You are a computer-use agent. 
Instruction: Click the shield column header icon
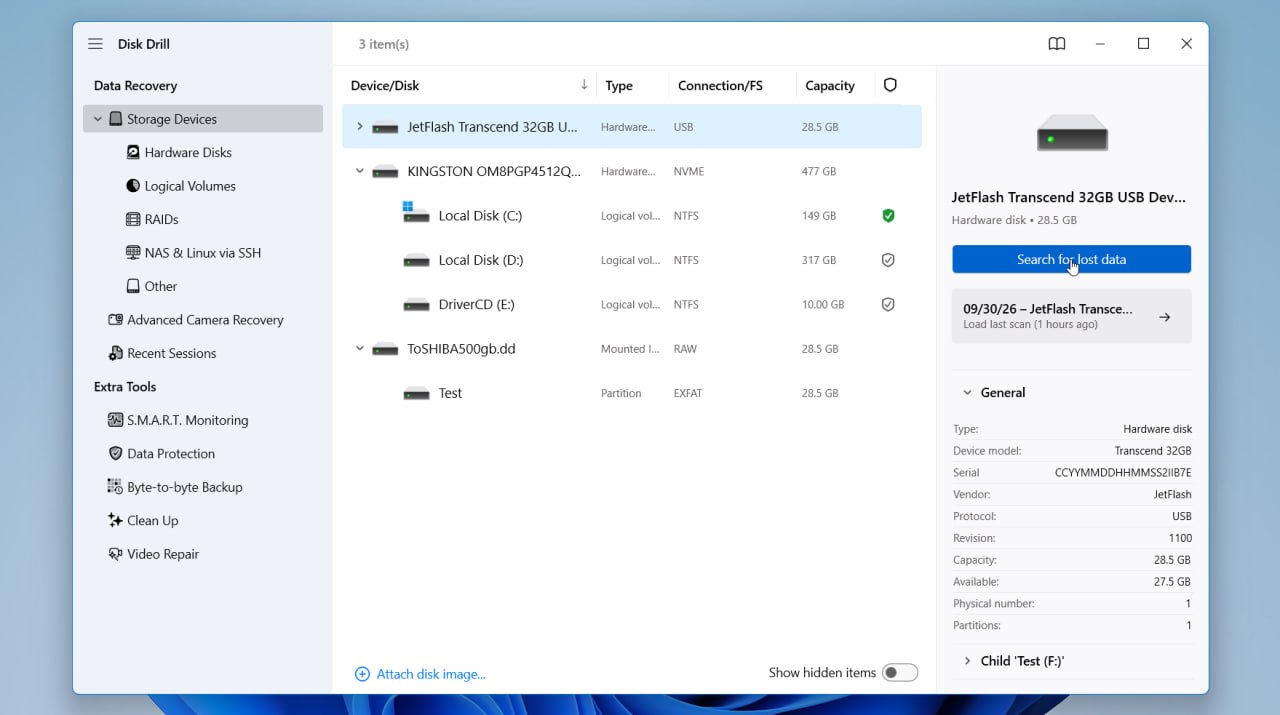pyautogui.click(x=890, y=85)
